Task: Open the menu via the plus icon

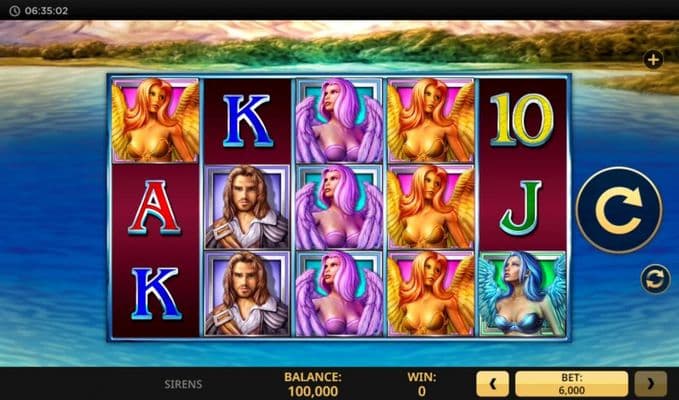Action: coord(653,59)
